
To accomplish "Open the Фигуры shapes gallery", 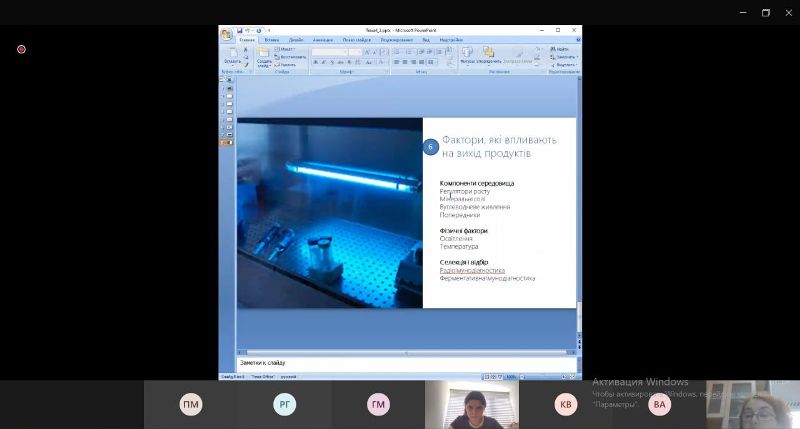I will tap(467, 55).
